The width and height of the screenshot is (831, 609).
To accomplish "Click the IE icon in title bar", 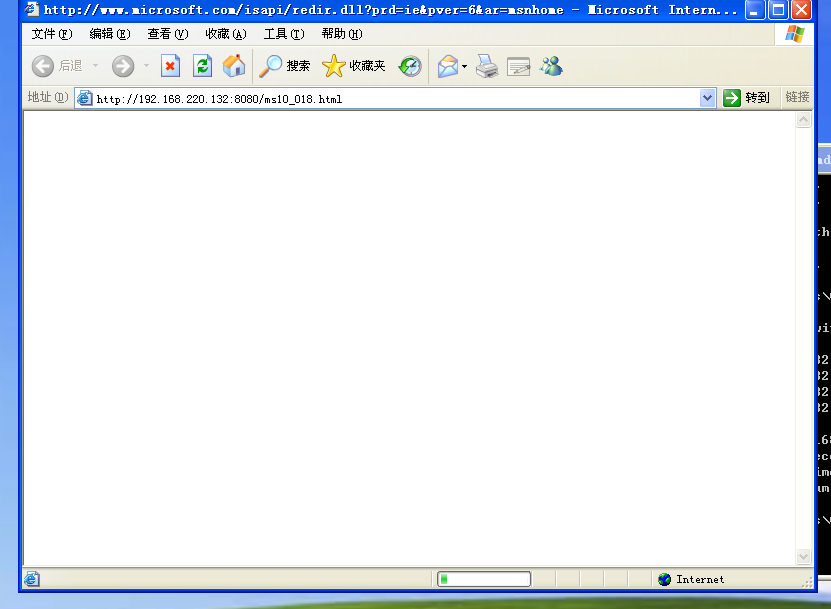I will pos(31,9).
